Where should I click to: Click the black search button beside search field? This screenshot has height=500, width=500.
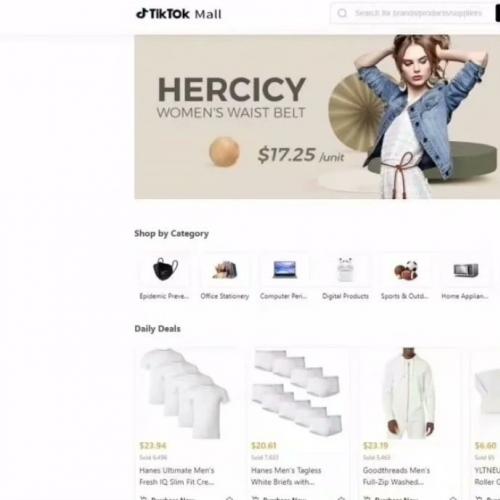tap(498, 13)
